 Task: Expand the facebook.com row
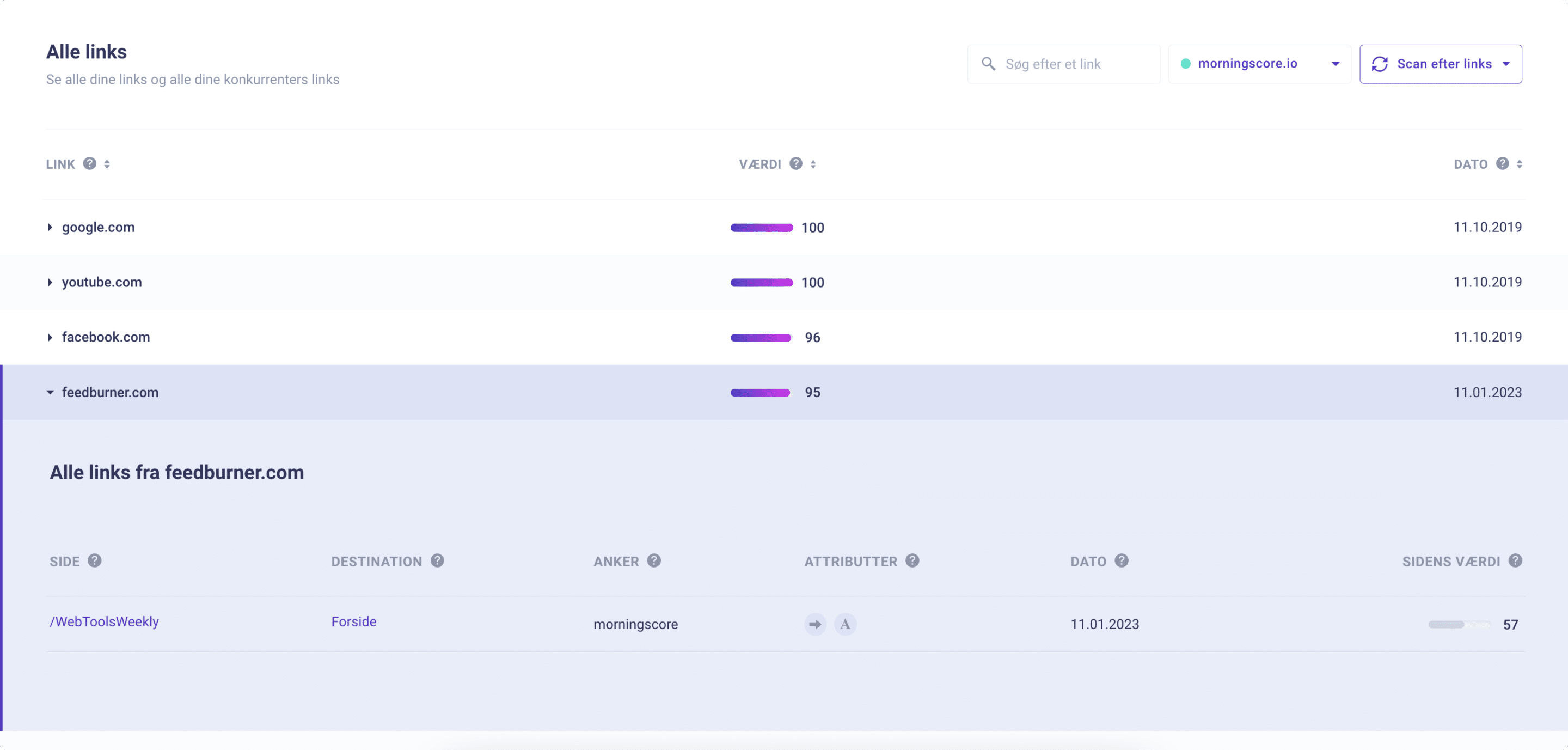[50, 337]
